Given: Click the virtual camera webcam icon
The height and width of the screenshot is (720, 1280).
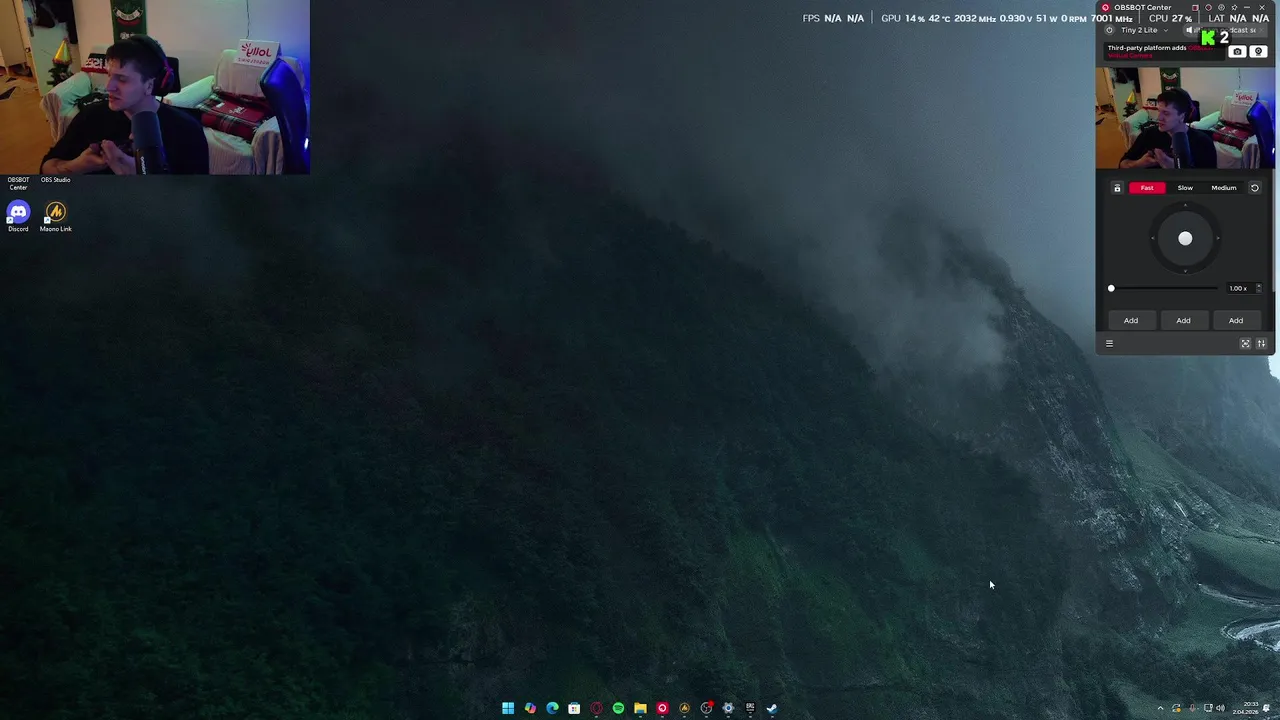Looking at the screenshot, I should [1258, 52].
